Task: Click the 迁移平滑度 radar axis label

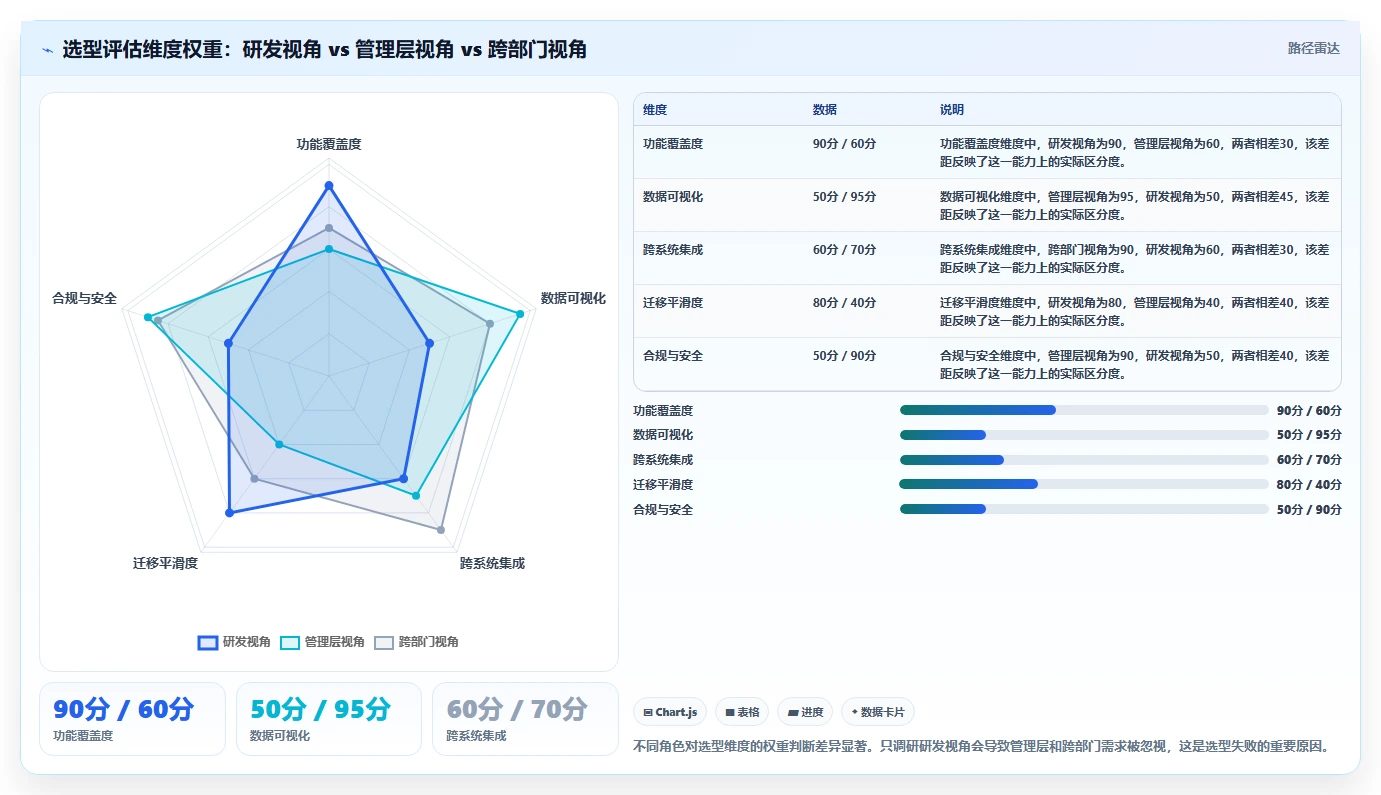Action: coord(165,563)
